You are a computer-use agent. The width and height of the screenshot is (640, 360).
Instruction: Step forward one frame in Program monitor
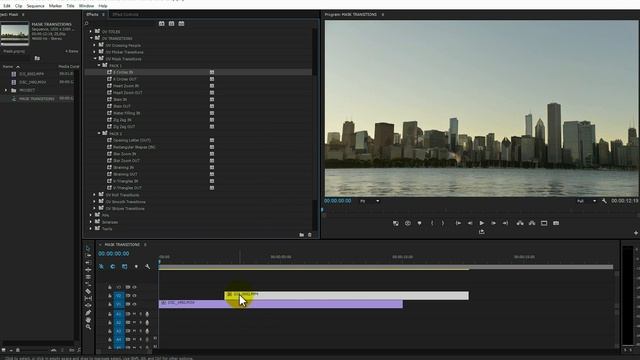pyautogui.click(x=493, y=223)
